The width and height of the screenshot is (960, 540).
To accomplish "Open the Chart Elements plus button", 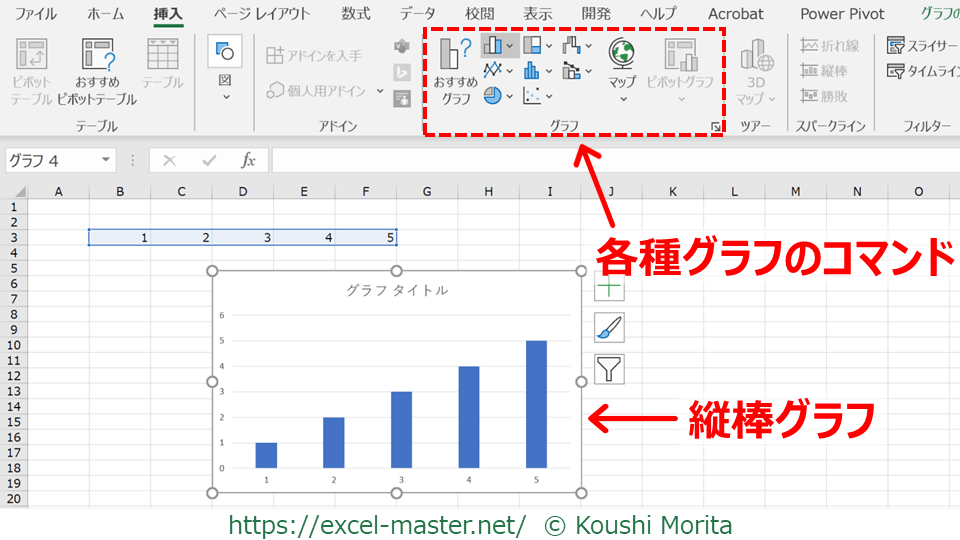I will click(609, 288).
